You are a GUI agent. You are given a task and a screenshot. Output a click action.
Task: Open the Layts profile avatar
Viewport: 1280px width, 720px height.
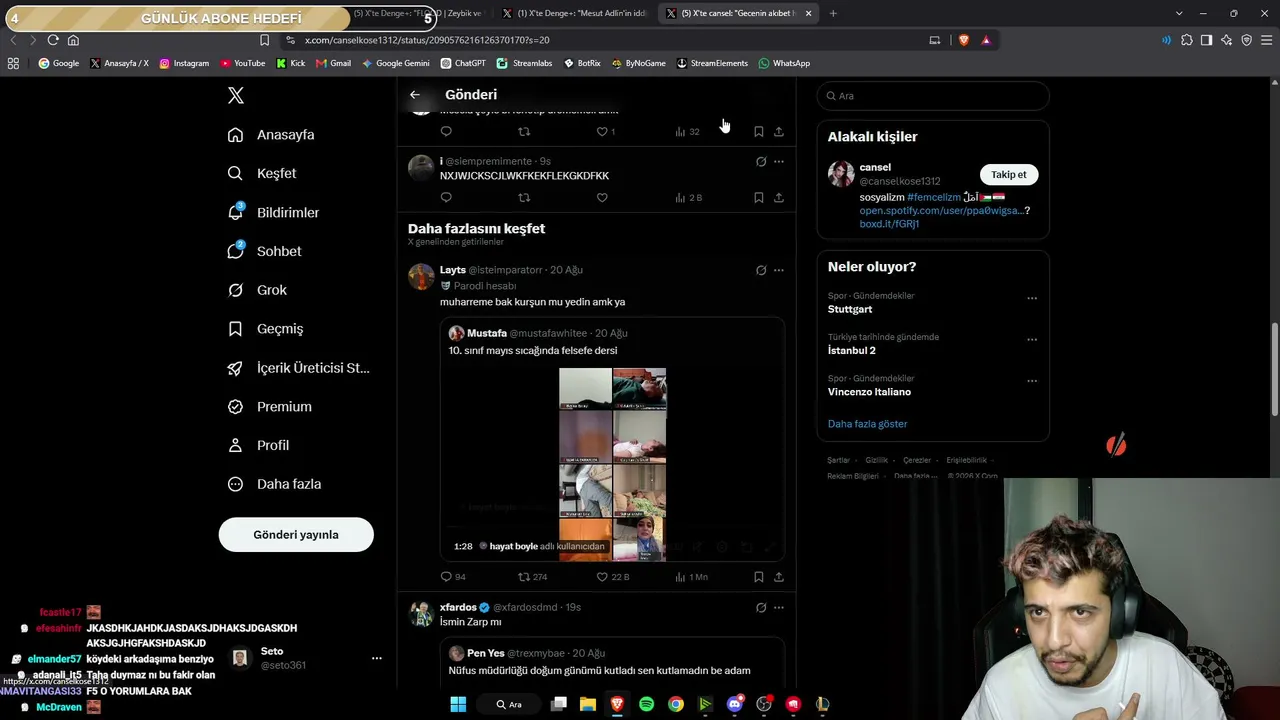tap(421, 276)
